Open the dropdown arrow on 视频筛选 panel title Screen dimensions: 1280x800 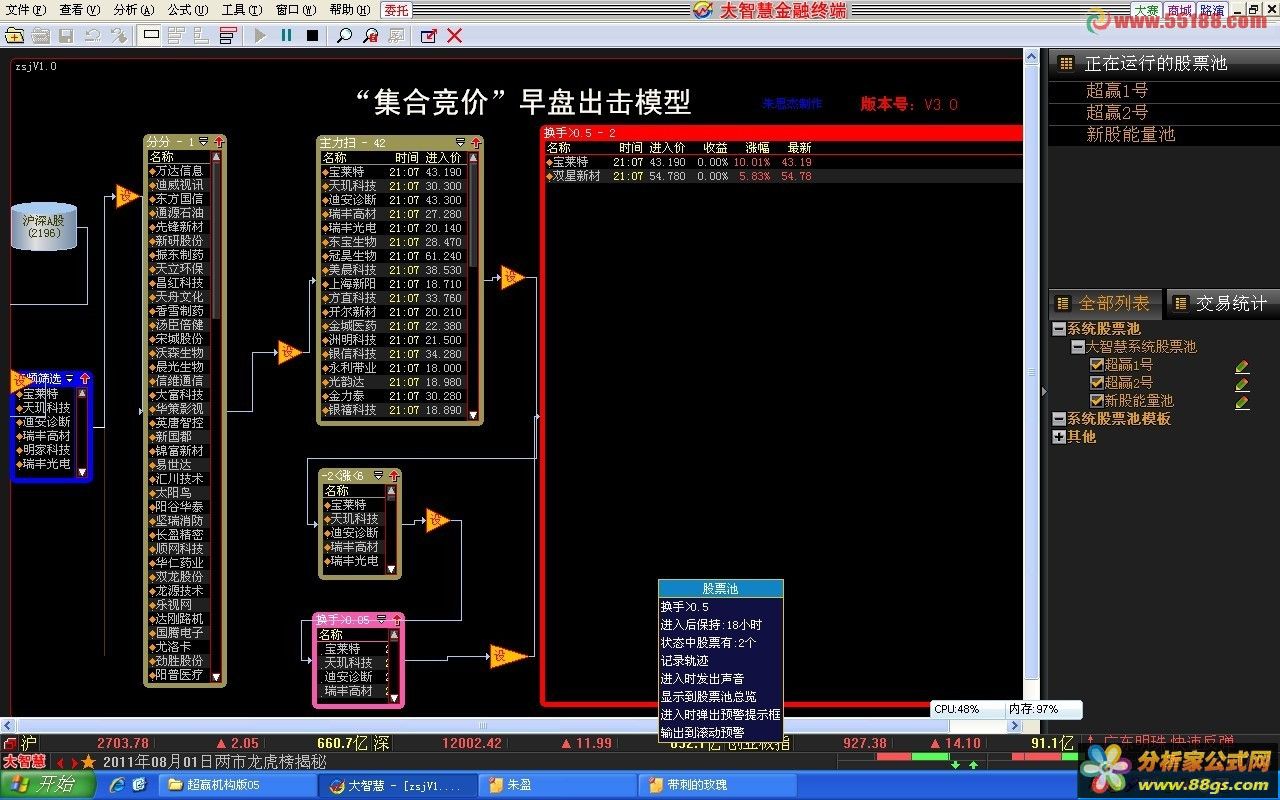[x=69, y=379]
